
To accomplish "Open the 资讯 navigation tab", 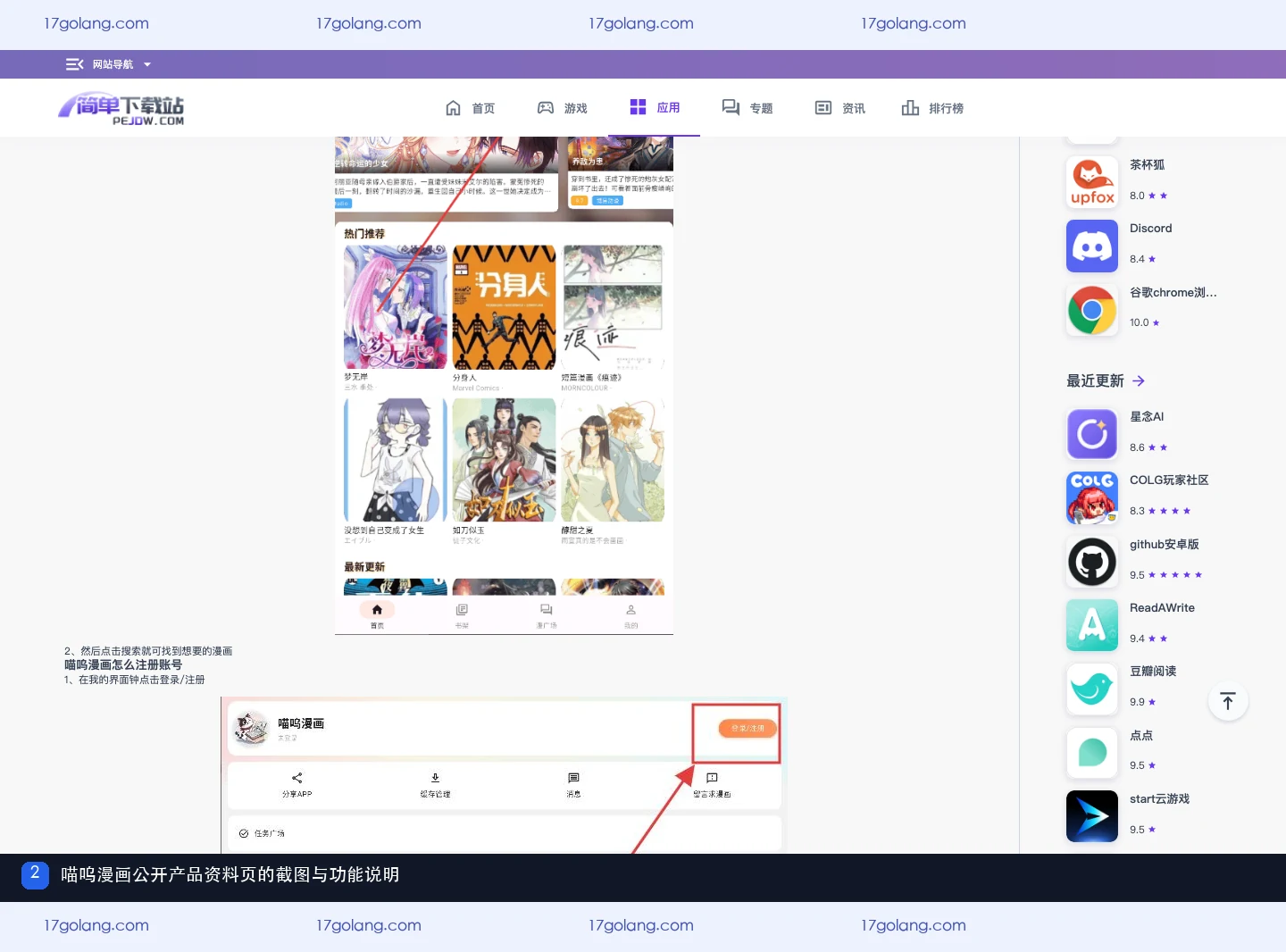I will click(x=840, y=108).
